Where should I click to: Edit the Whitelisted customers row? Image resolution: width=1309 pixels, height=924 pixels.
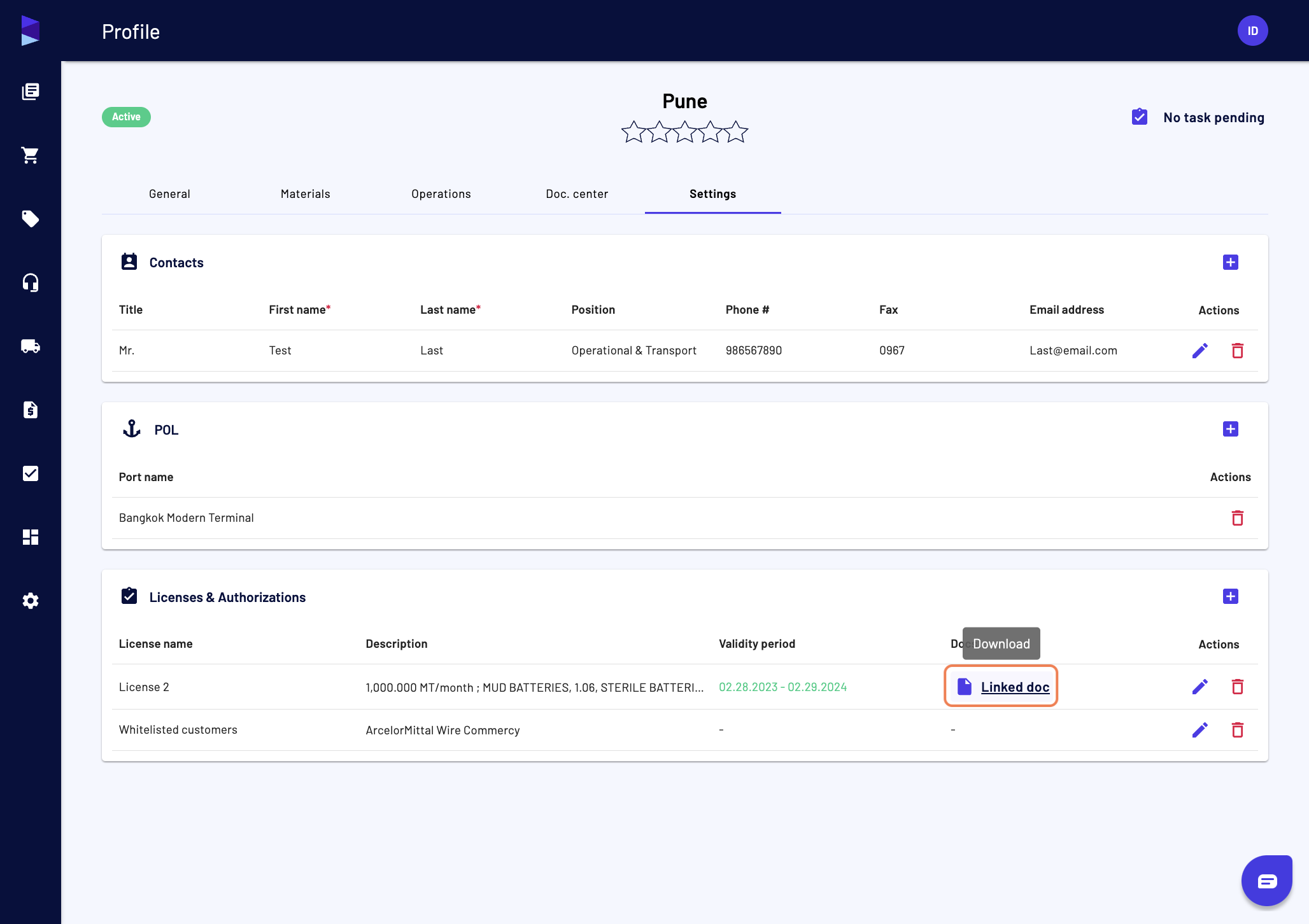(x=1199, y=730)
